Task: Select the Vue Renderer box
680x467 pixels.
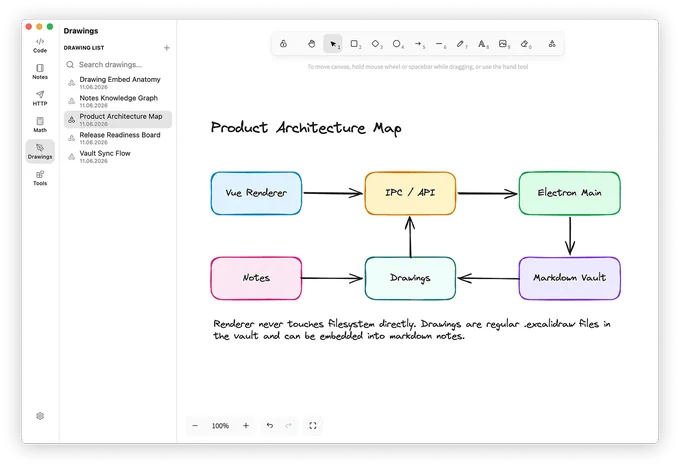Action: click(256, 193)
